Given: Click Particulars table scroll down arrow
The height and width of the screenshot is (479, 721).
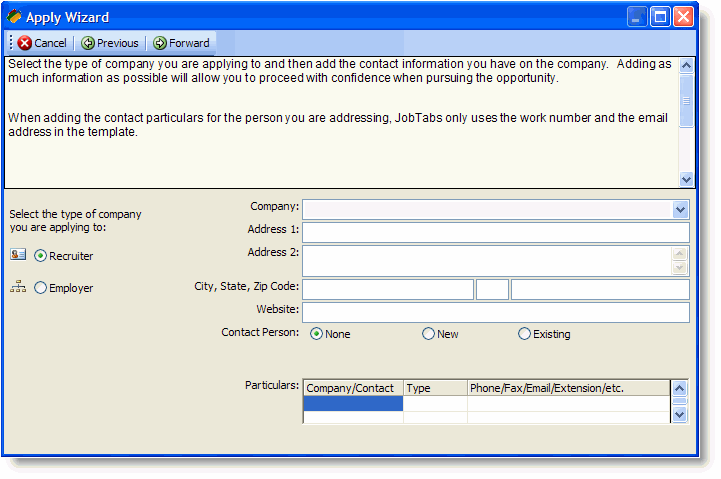Looking at the screenshot, I should pos(679,414).
